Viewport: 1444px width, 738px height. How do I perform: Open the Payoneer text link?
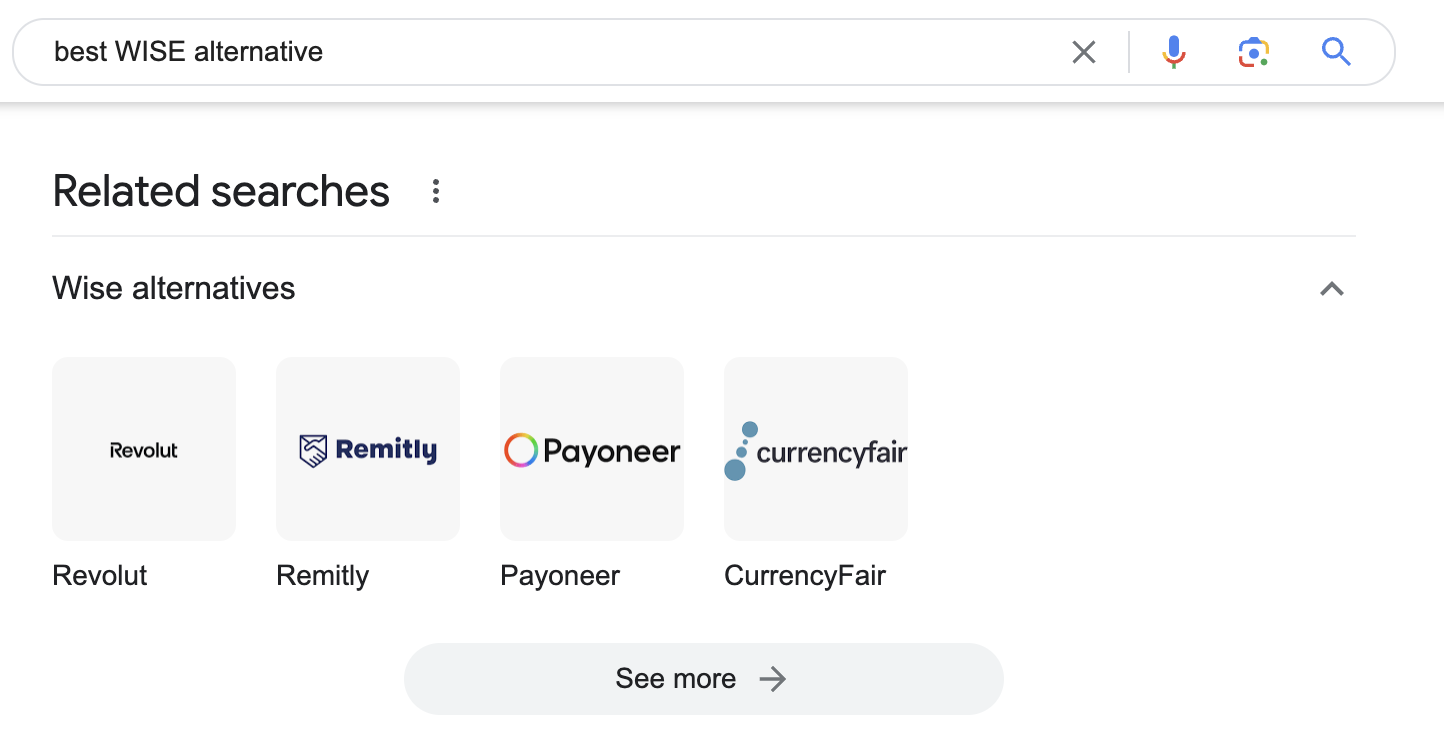pyautogui.click(x=560, y=576)
